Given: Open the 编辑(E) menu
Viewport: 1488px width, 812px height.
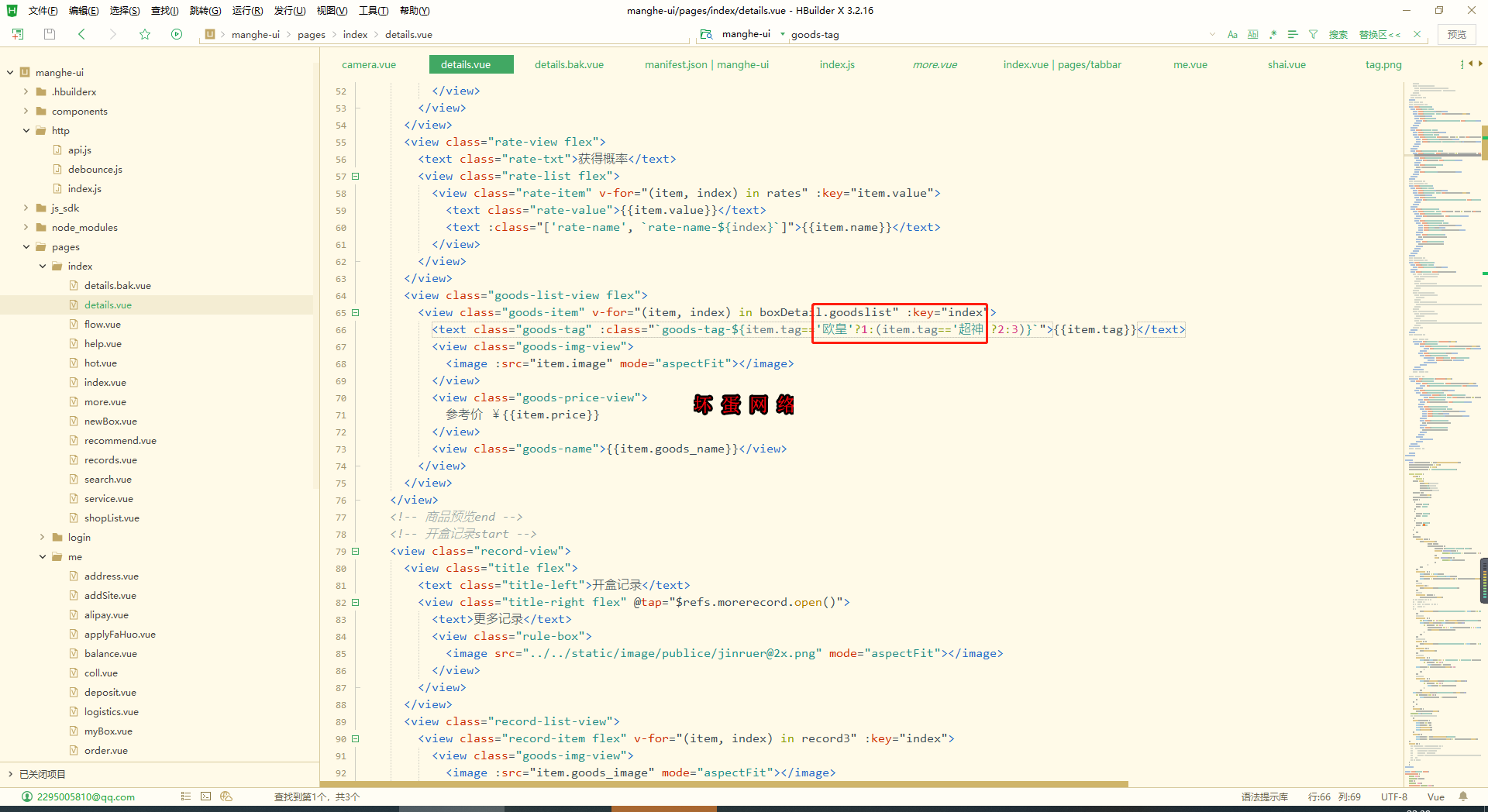Looking at the screenshot, I should (84, 11).
